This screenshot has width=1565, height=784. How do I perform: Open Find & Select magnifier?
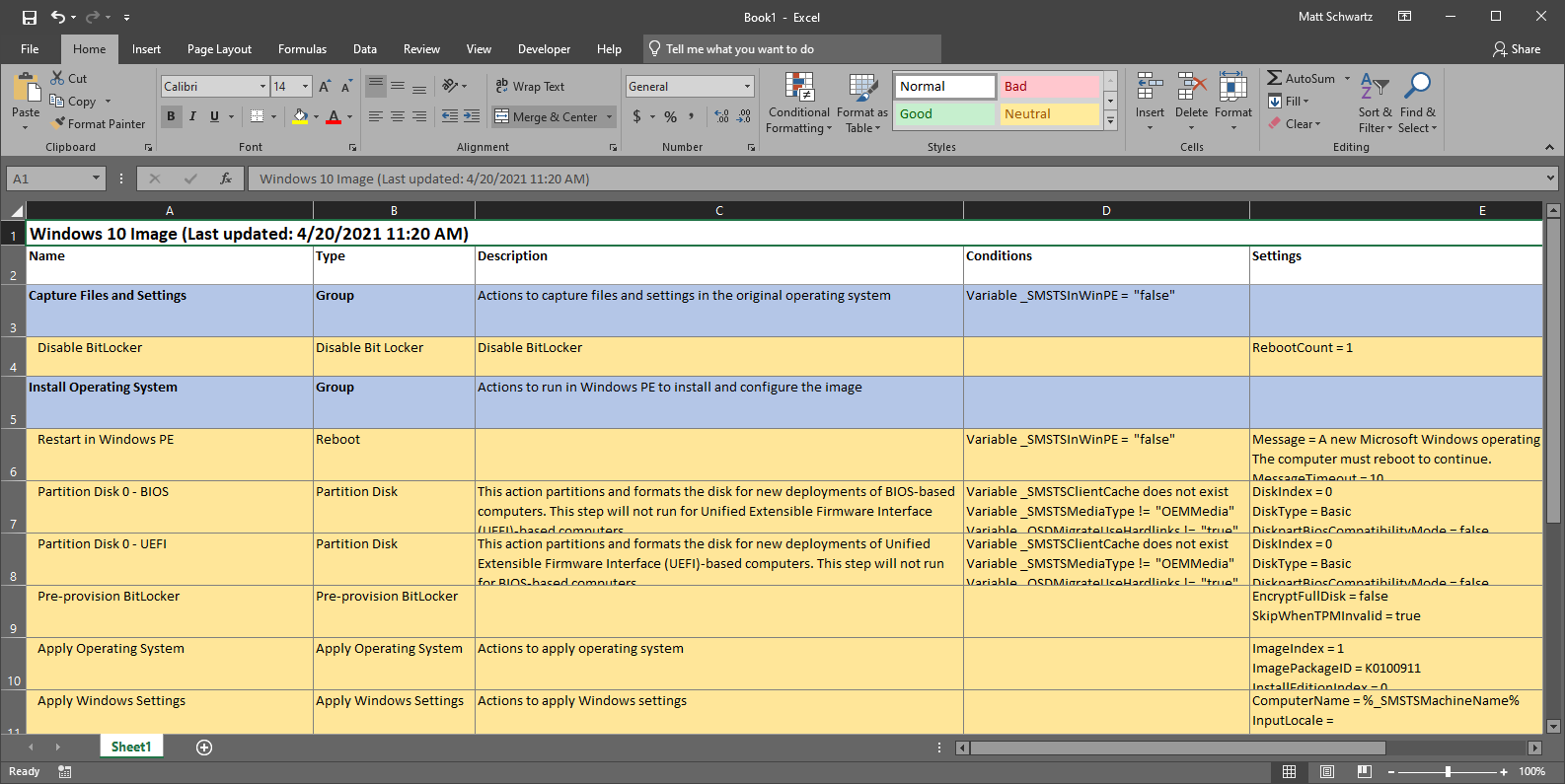pos(1417,104)
